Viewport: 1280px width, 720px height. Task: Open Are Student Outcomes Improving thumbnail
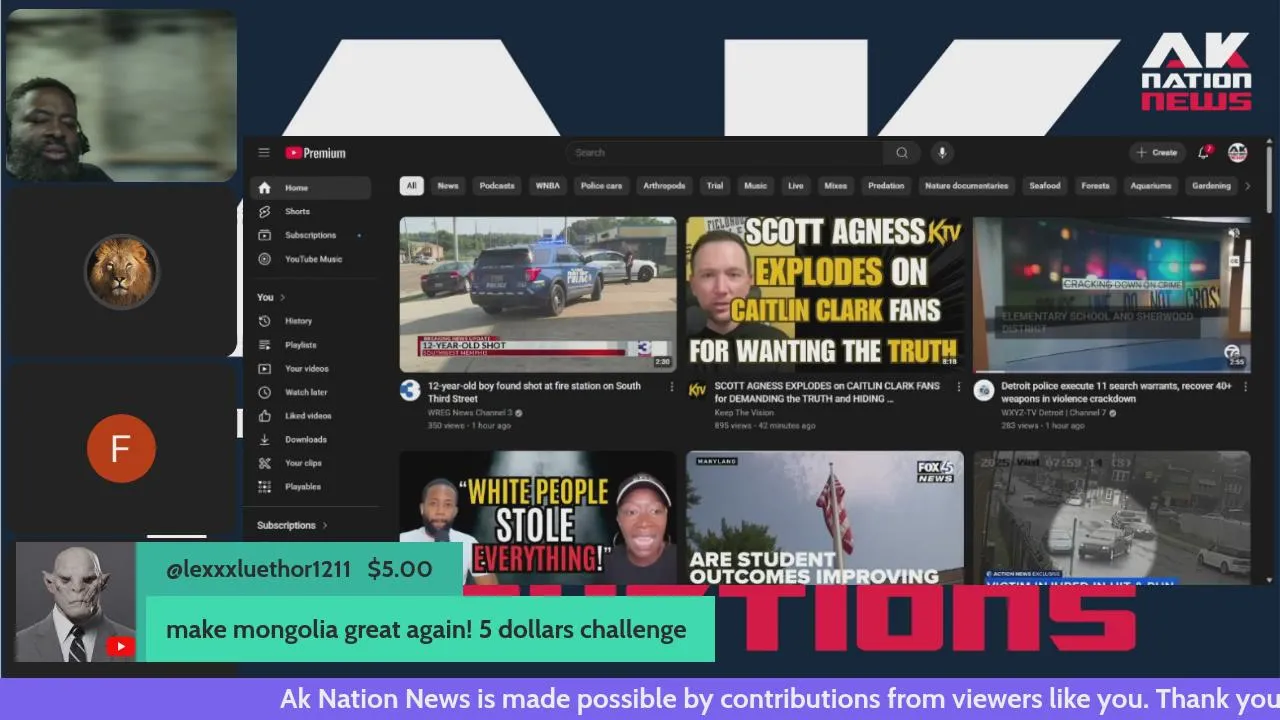(x=825, y=518)
